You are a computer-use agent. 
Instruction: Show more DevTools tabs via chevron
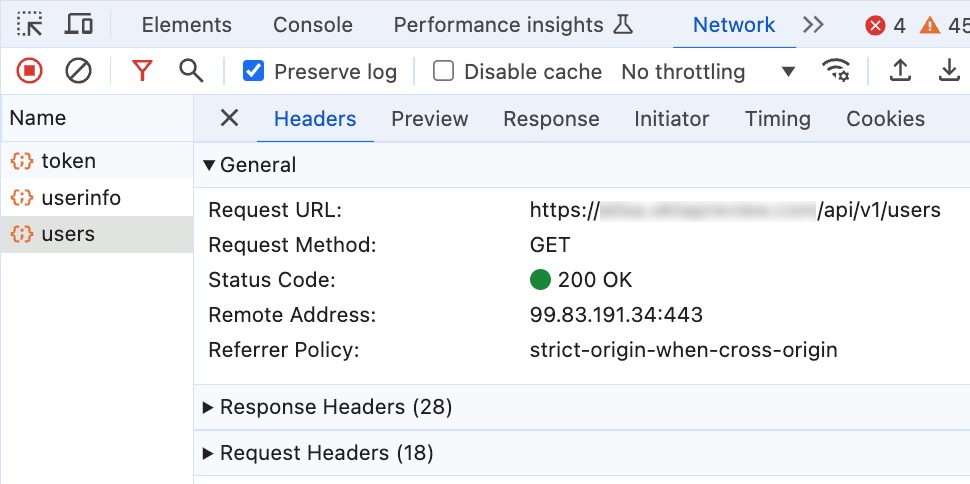tap(813, 25)
